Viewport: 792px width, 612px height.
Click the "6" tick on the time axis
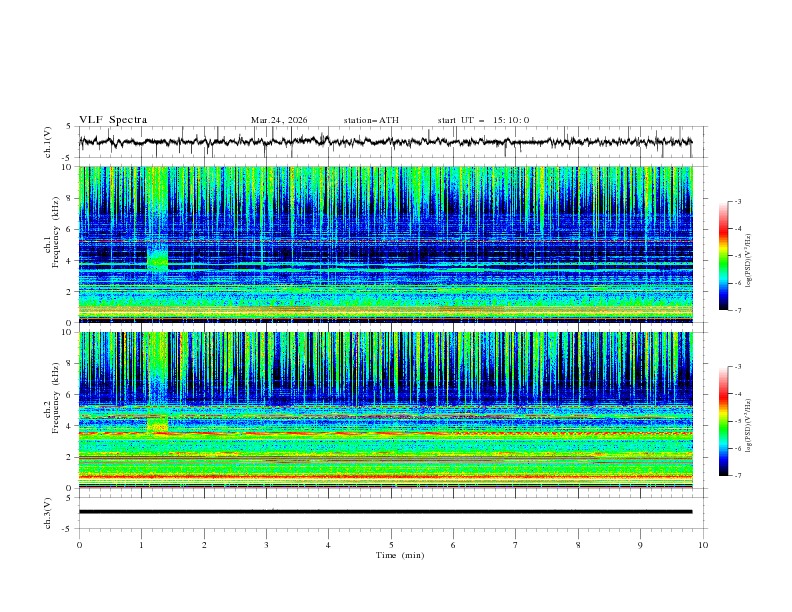453,545
